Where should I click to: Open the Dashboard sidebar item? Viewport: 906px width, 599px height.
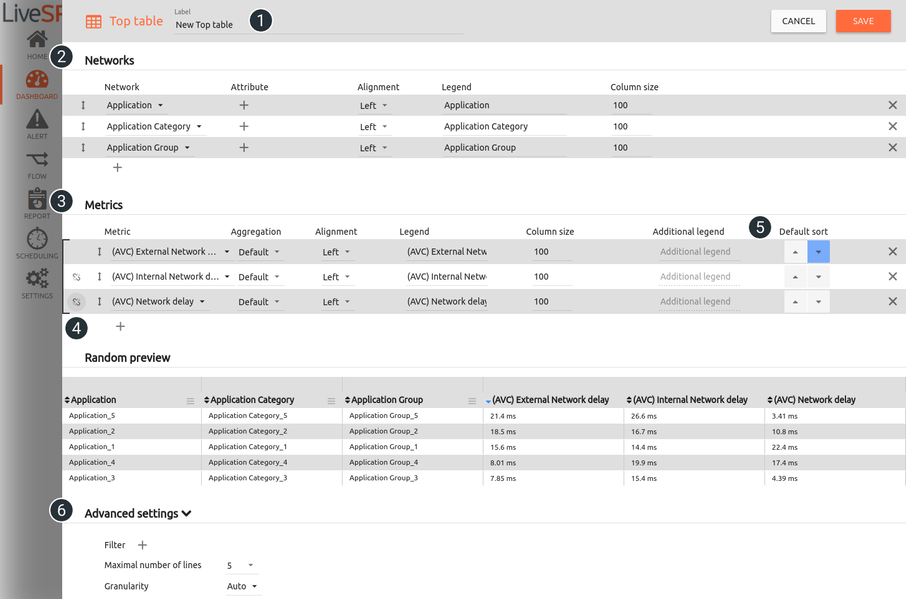[37, 85]
